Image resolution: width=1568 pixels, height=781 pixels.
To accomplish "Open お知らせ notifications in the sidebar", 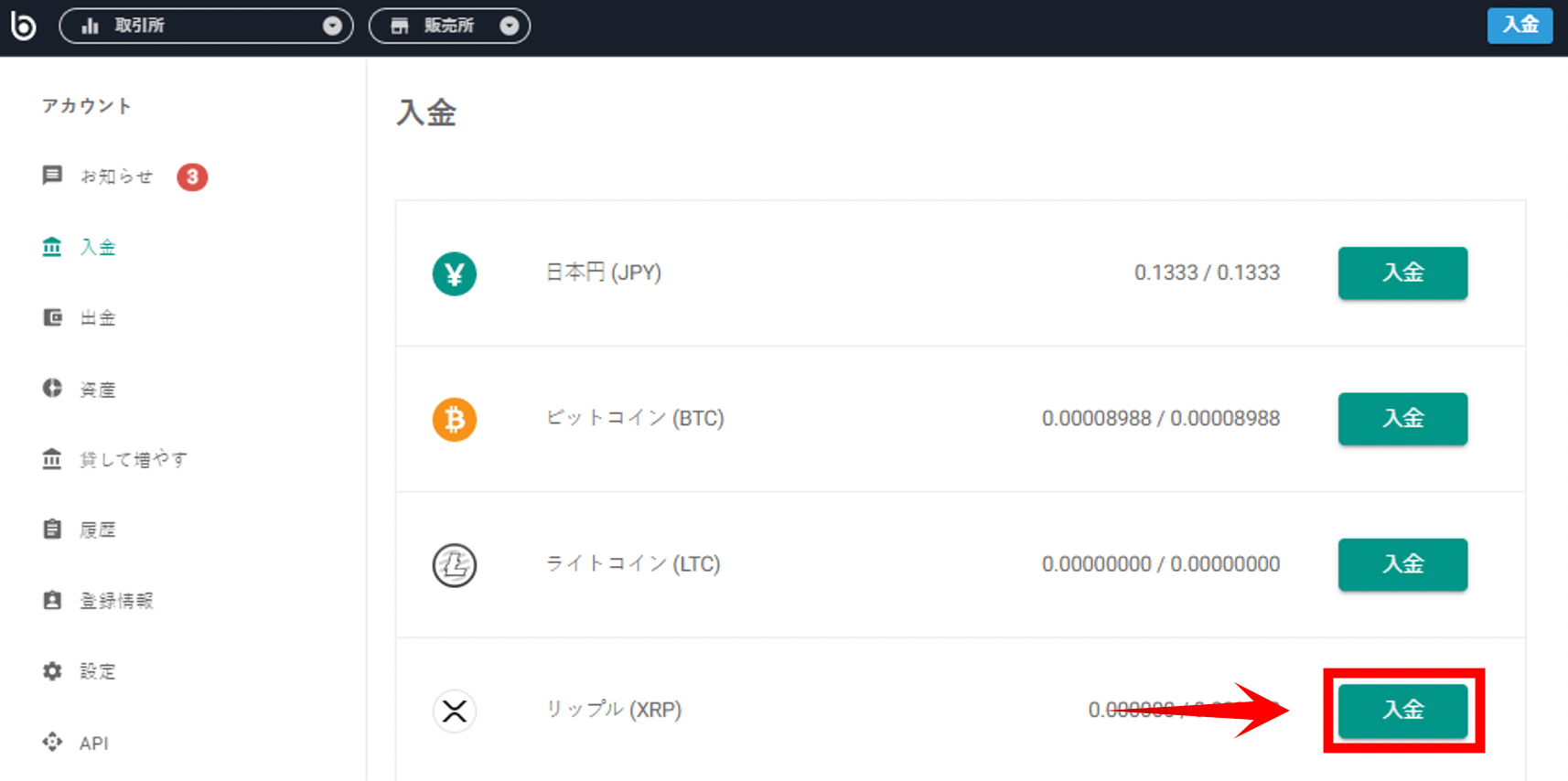I will tap(115, 177).
